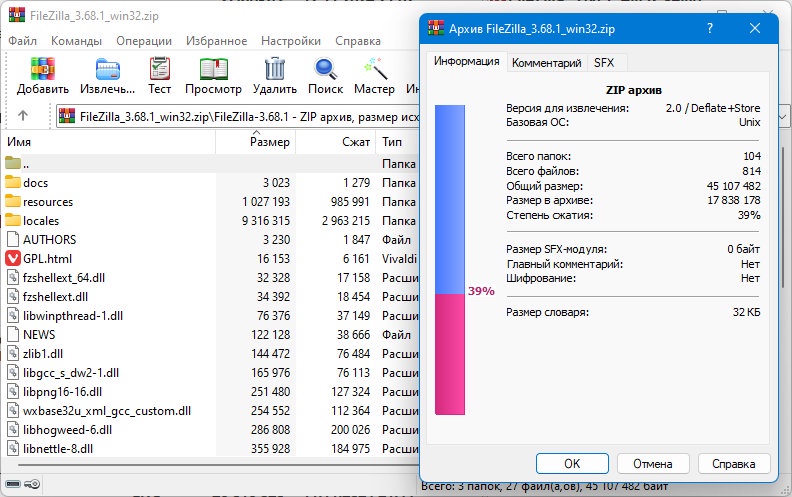Click the drive icon in status bar

(13, 484)
